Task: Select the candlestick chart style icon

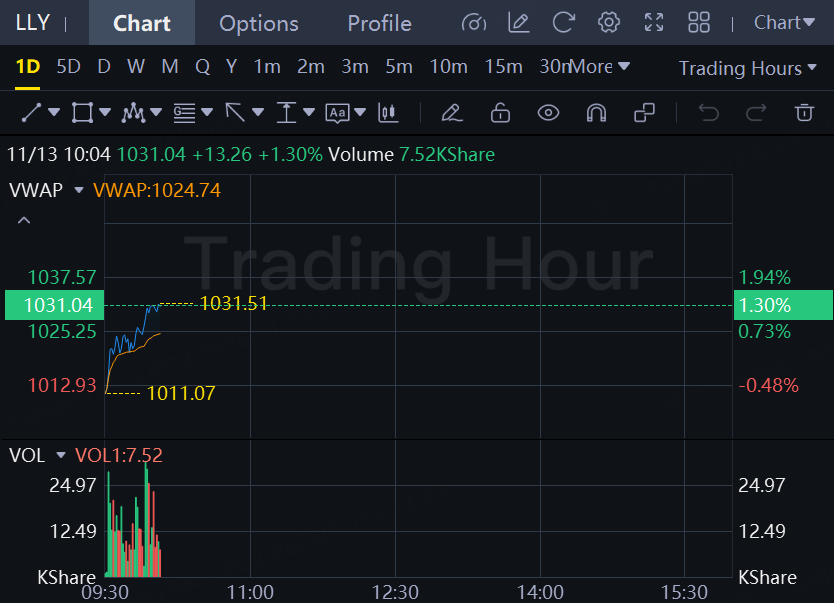Action: coord(388,113)
